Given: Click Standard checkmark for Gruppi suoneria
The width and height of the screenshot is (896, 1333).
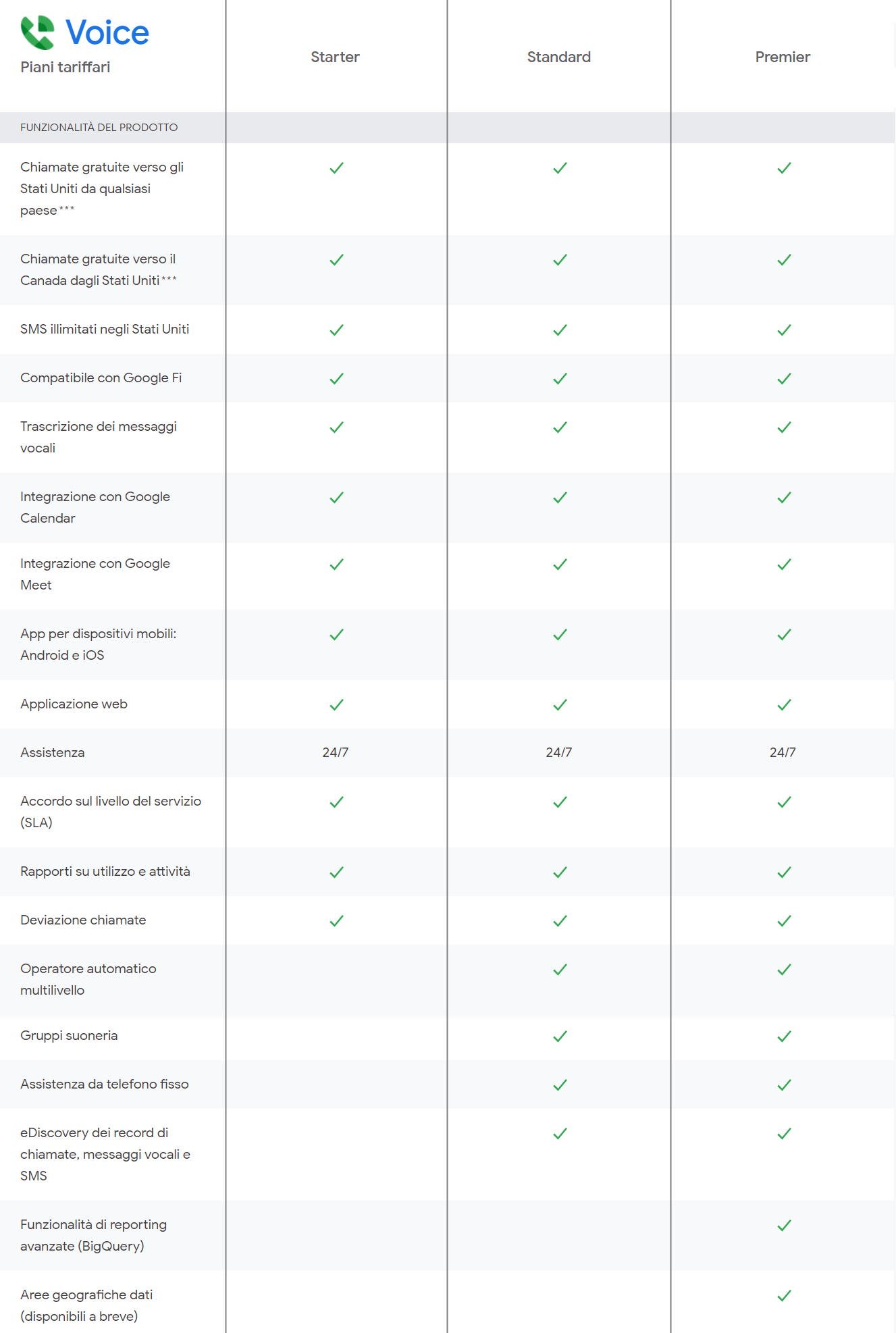Looking at the screenshot, I should pyautogui.click(x=560, y=1037).
